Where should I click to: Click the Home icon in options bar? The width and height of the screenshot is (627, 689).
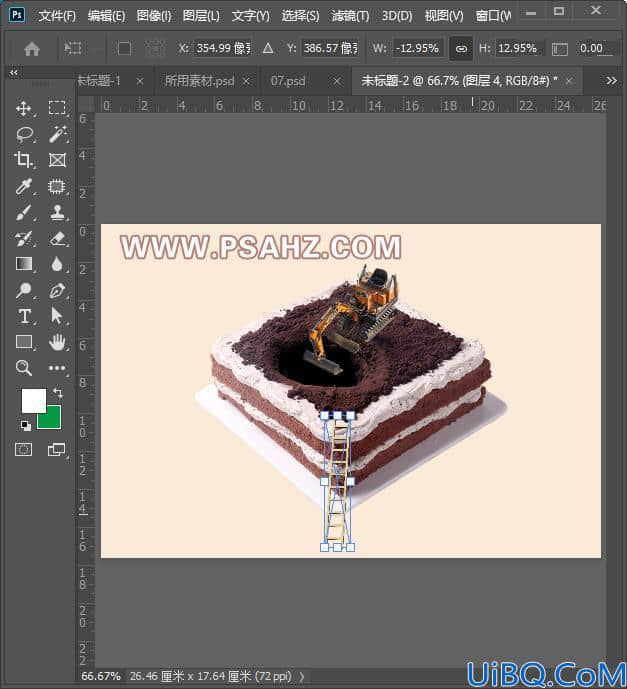click(32, 49)
